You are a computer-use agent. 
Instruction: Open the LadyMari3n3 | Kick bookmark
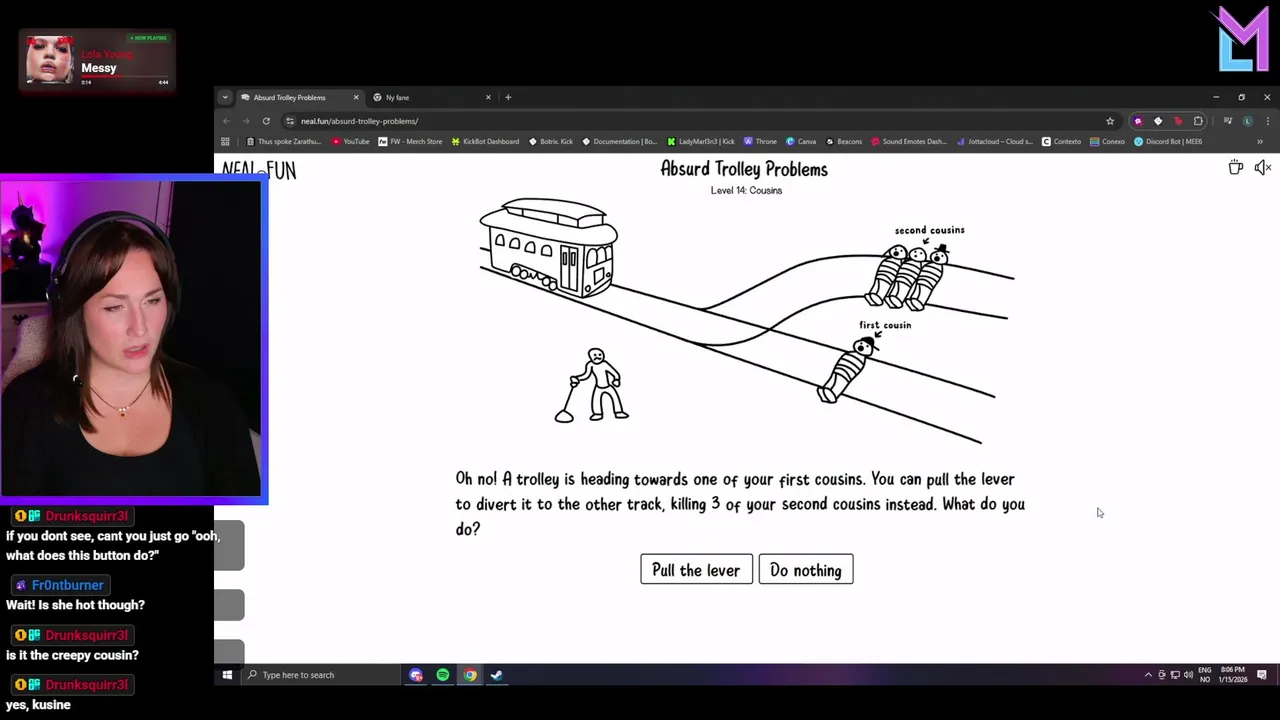click(x=701, y=141)
